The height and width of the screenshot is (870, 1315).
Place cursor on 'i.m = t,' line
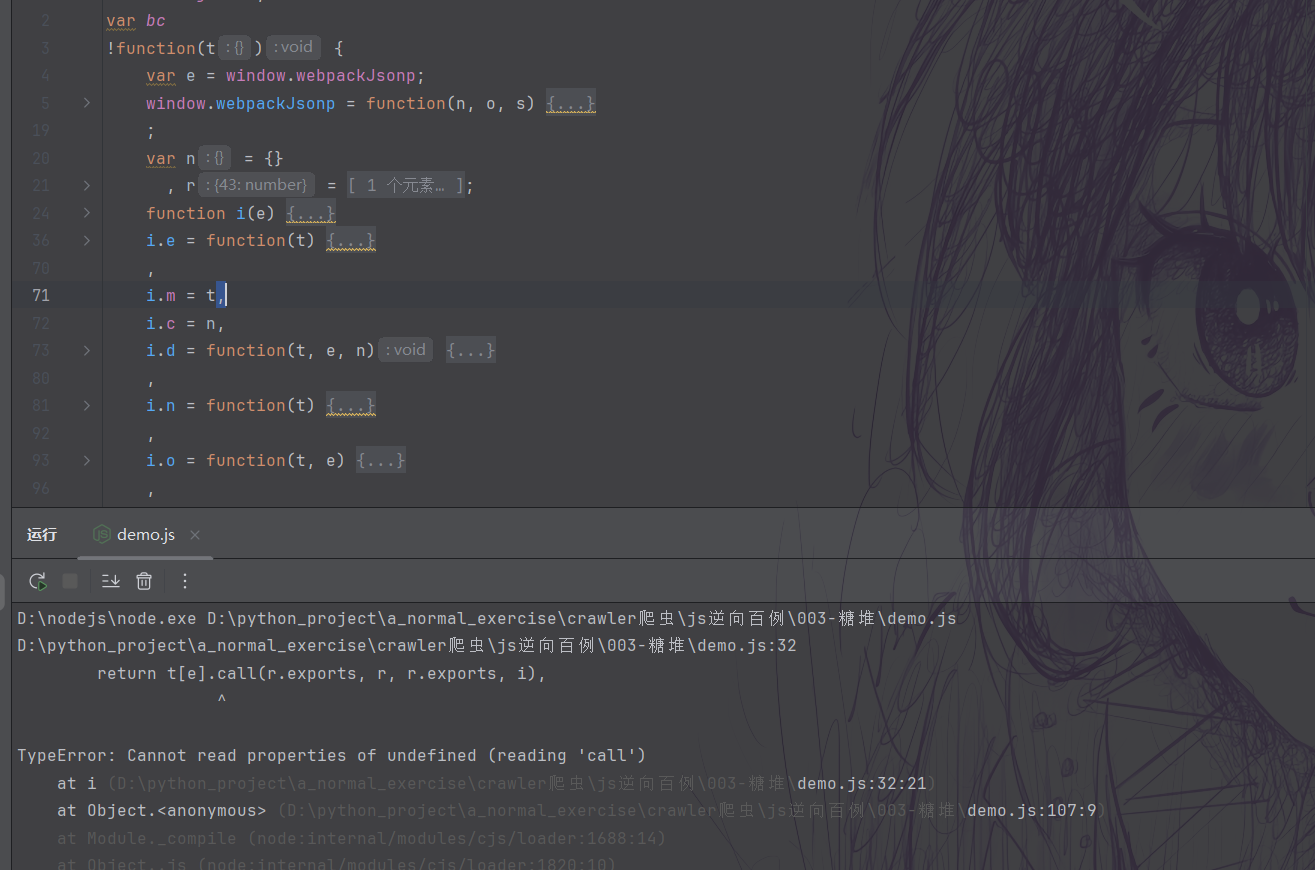pos(186,295)
